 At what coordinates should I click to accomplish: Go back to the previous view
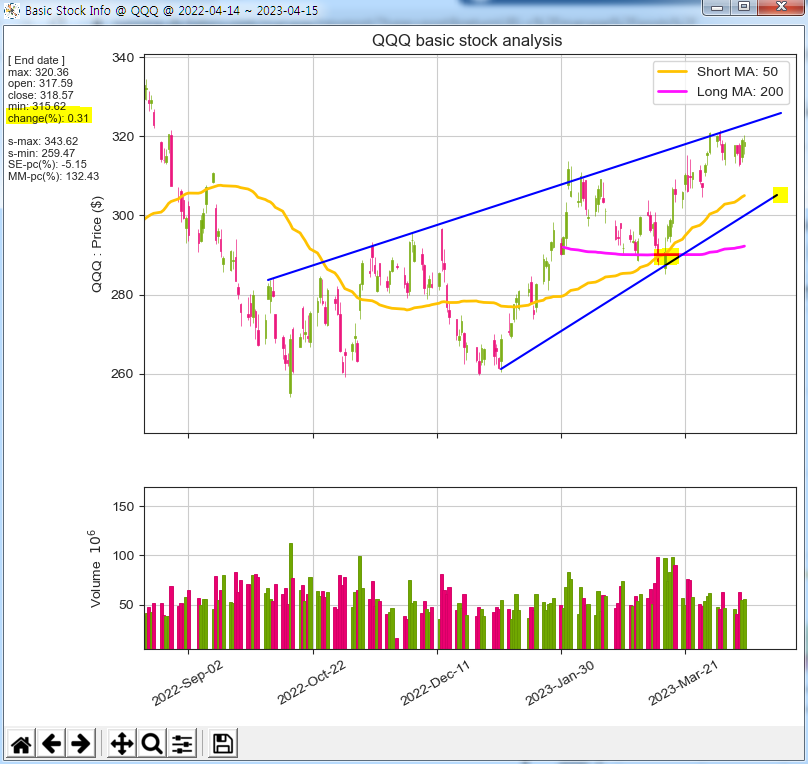coord(51,743)
